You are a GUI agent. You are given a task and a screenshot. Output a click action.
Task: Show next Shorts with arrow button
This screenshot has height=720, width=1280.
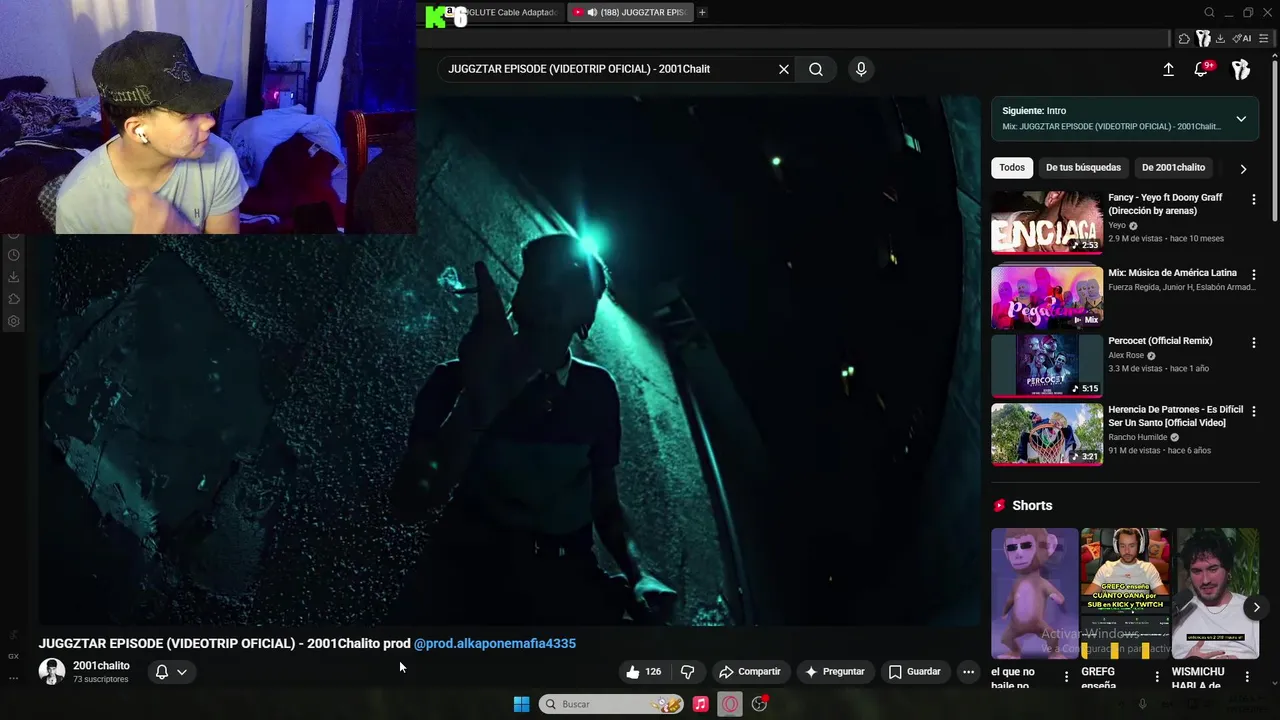click(1256, 607)
